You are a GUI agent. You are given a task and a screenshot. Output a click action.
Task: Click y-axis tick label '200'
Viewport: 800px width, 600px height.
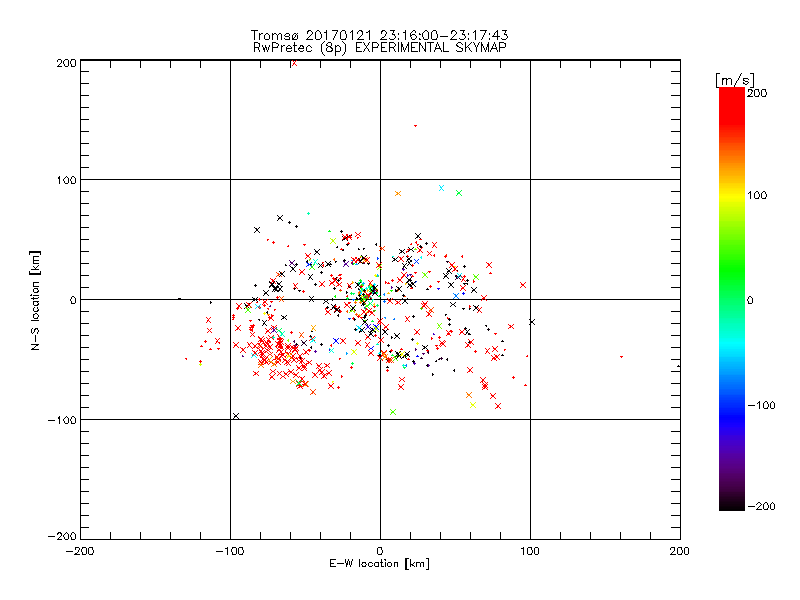(x=66, y=63)
